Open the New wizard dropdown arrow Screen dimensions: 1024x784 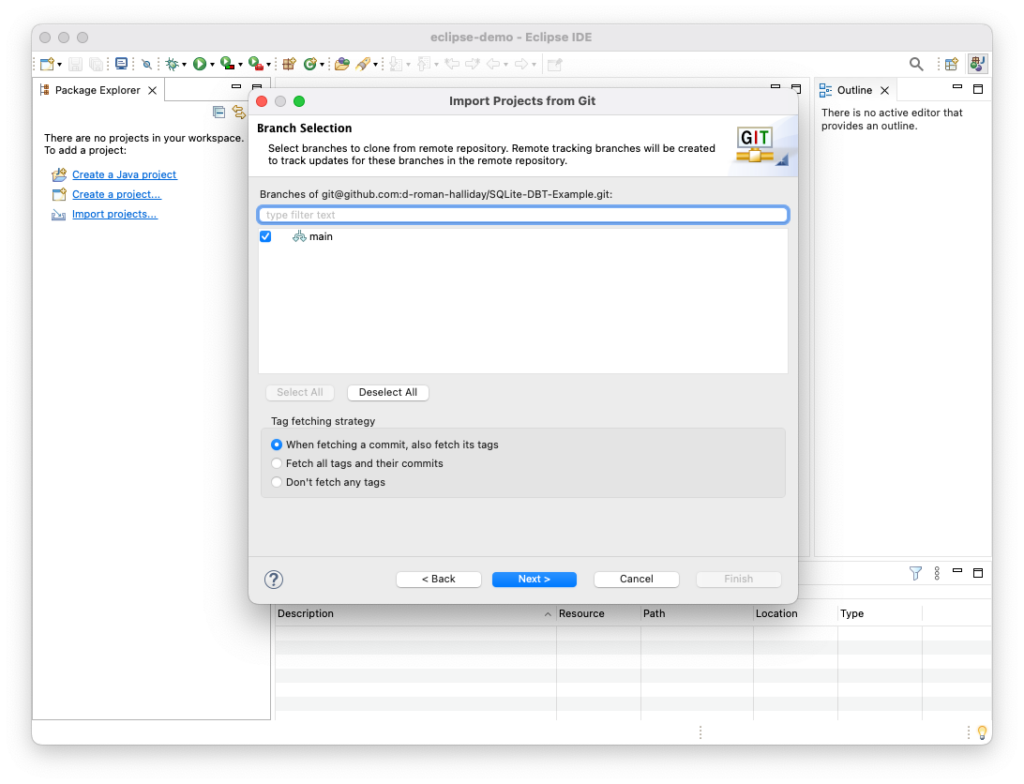(x=59, y=65)
